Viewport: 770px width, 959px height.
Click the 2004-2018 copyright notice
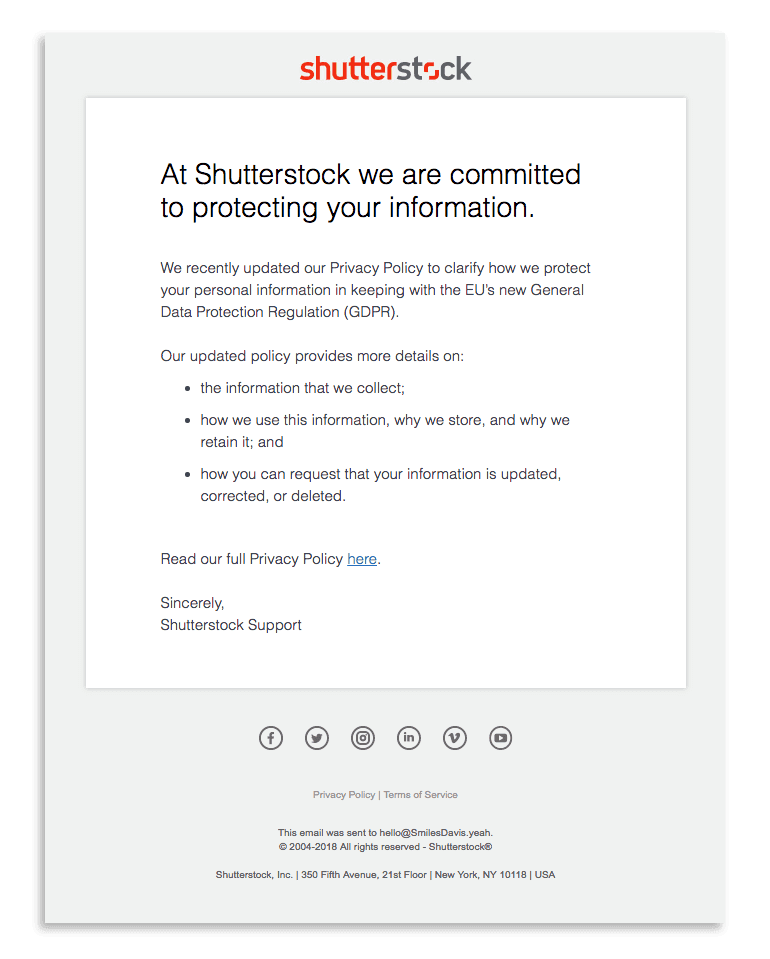pyautogui.click(x=385, y=846)
